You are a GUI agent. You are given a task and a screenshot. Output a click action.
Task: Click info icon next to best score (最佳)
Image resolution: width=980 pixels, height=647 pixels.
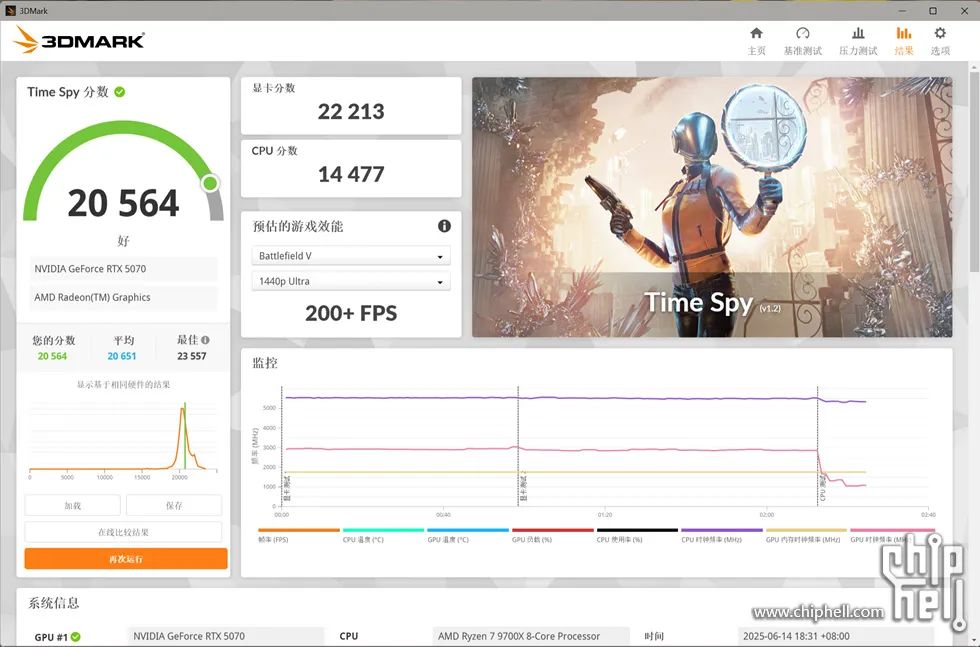click(206, 340)
